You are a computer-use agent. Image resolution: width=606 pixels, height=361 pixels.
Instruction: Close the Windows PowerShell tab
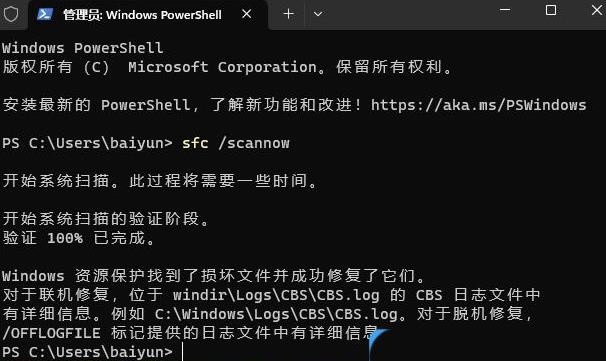point(246,14)
